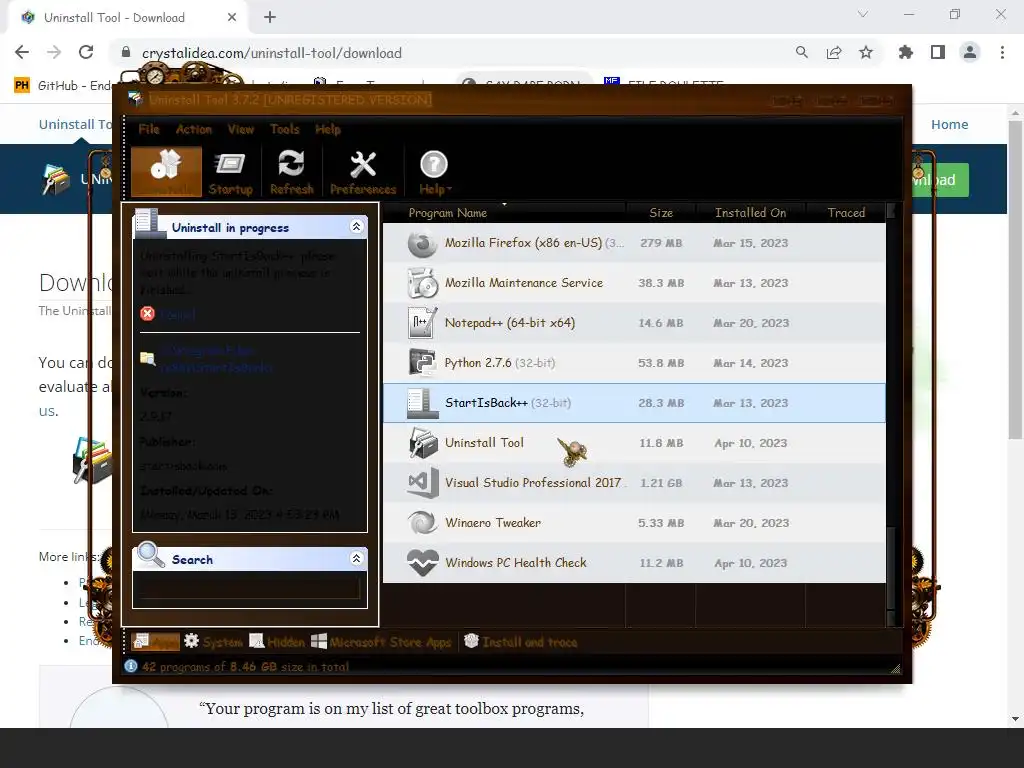Image resolution: width=1024 pixels, height=768 pixels.
Task: Click the Winaero Tweaker swirl icon
Action: point(422,523)
